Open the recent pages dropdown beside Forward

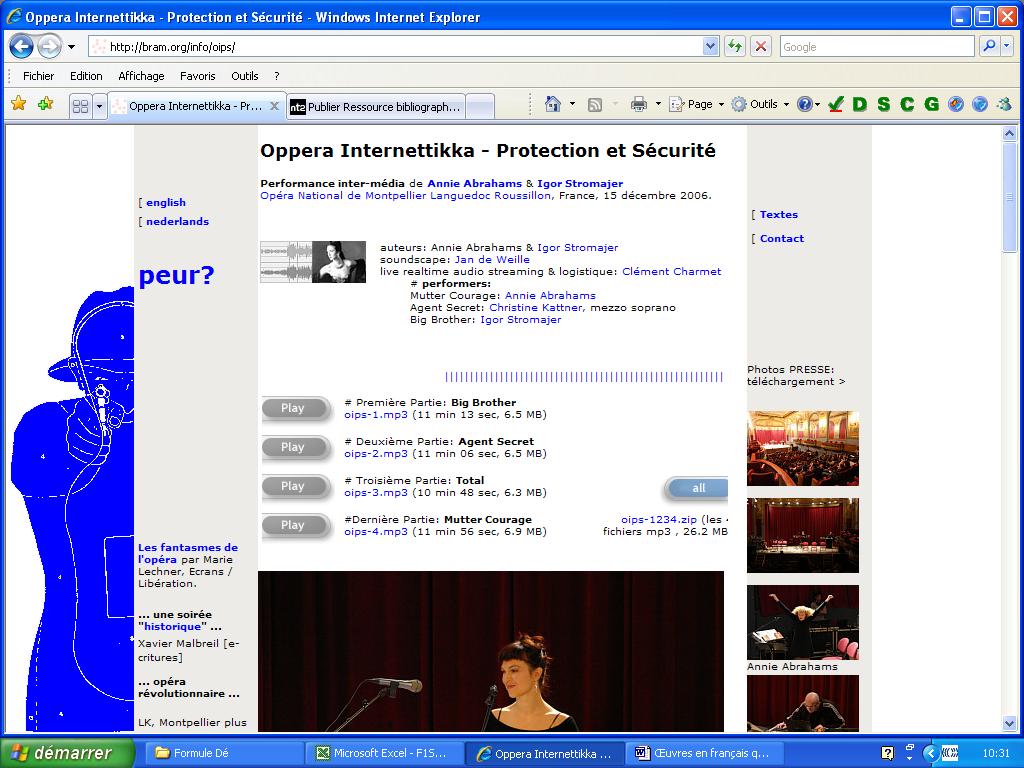71,47
